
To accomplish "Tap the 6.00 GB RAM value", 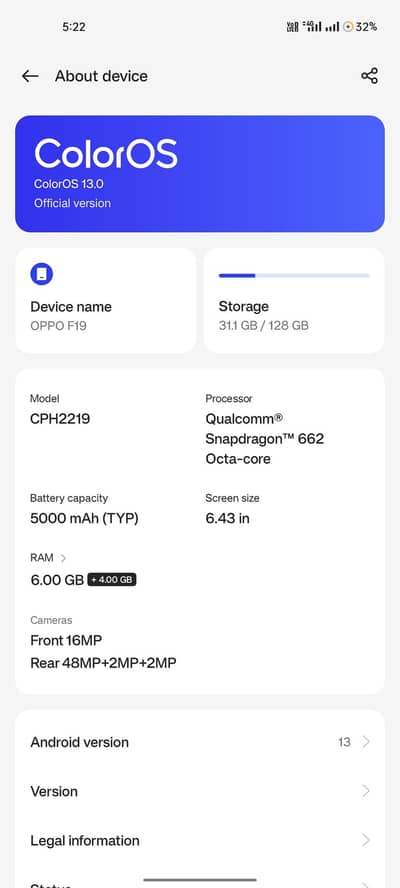I will pos(57,580).
